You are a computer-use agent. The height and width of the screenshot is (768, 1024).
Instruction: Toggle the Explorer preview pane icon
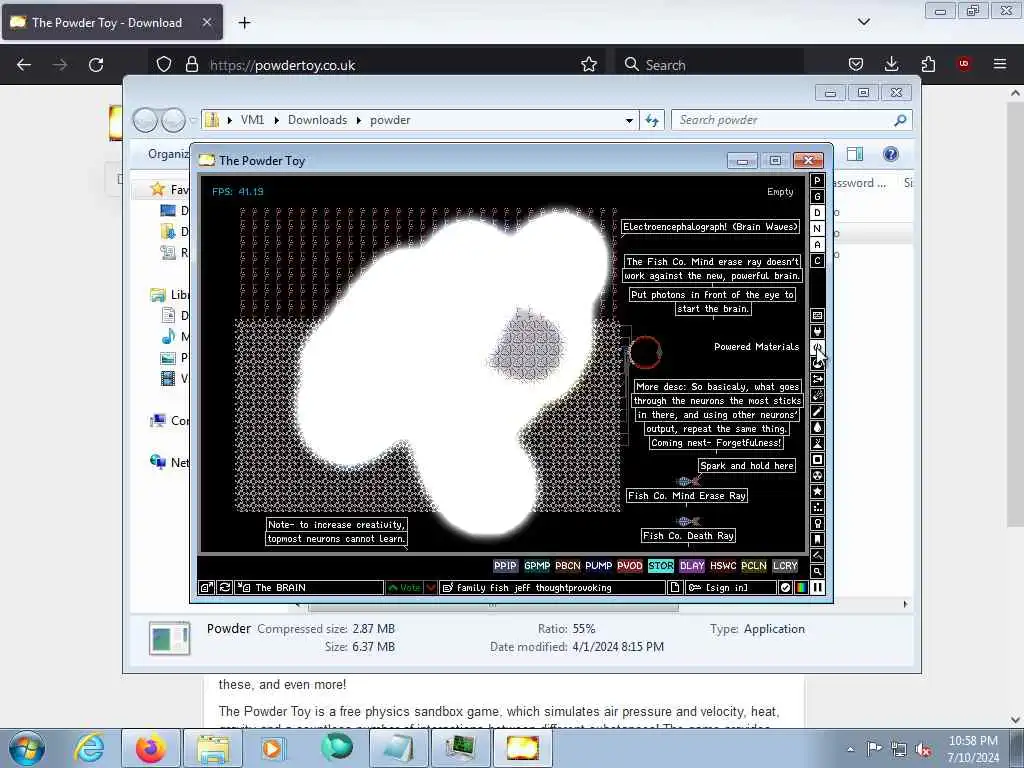(855, 154)
